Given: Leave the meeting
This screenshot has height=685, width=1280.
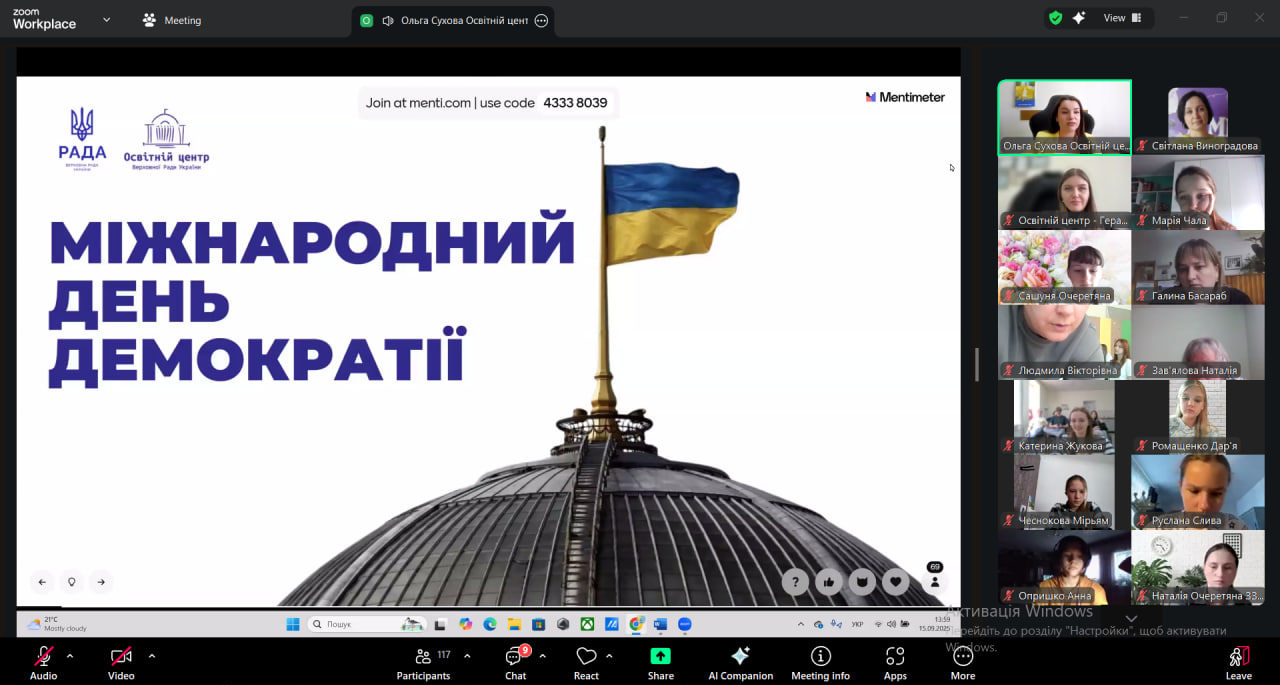Looking at the screenshot, I should 1238,662.
